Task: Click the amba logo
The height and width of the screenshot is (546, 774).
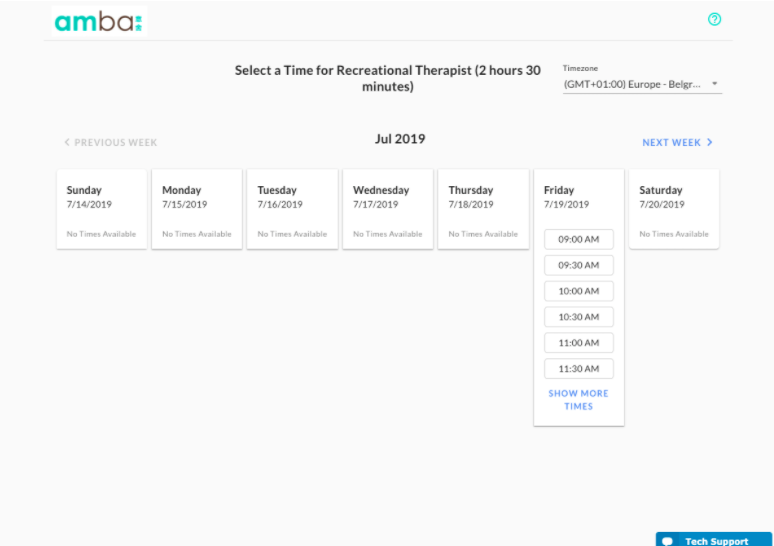Action: [x=99, y=21]
